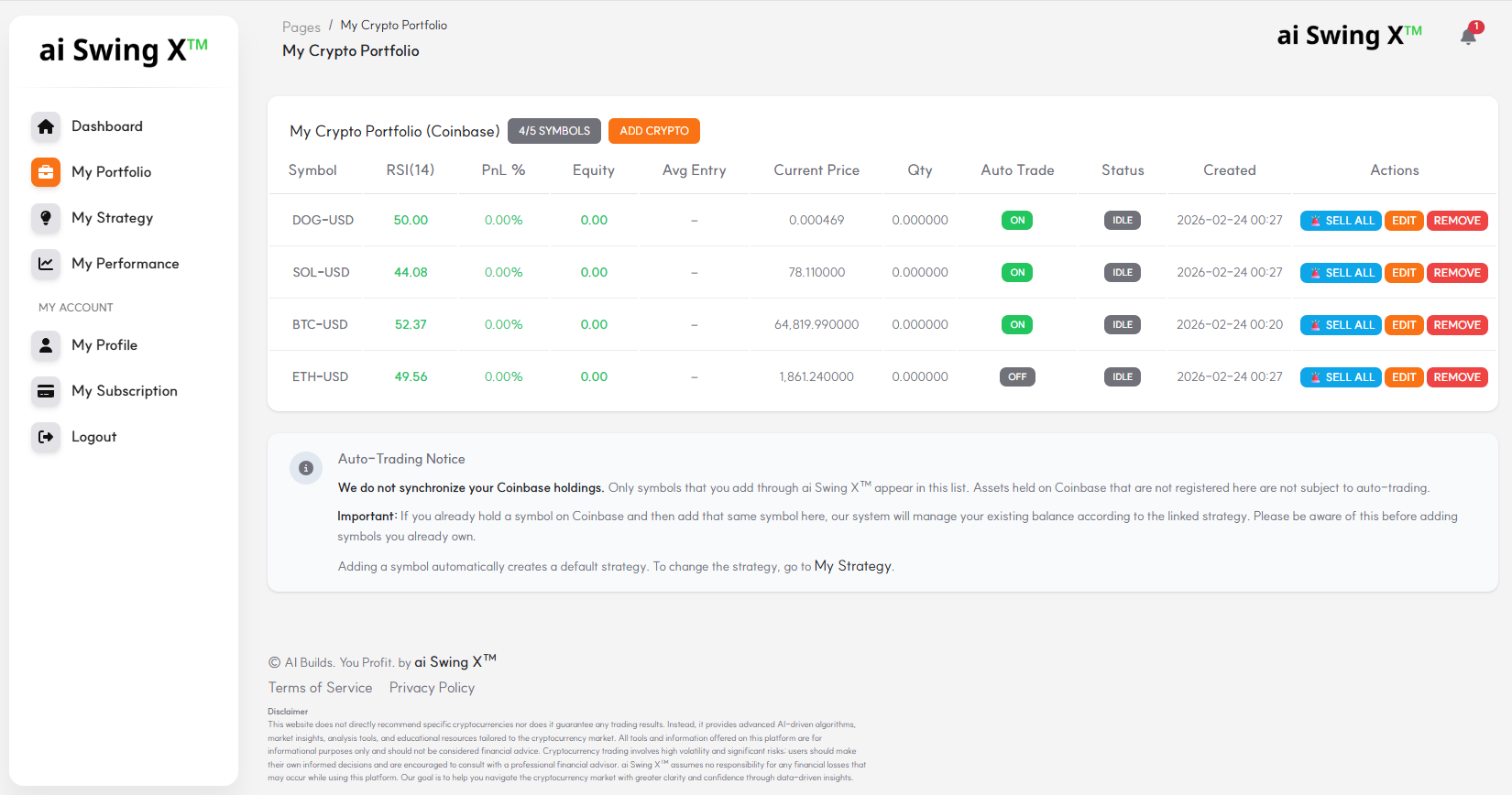Screen dimensions: 1512x795
Task: Open the Dashboard menu item
Action: tap(124, 126)
